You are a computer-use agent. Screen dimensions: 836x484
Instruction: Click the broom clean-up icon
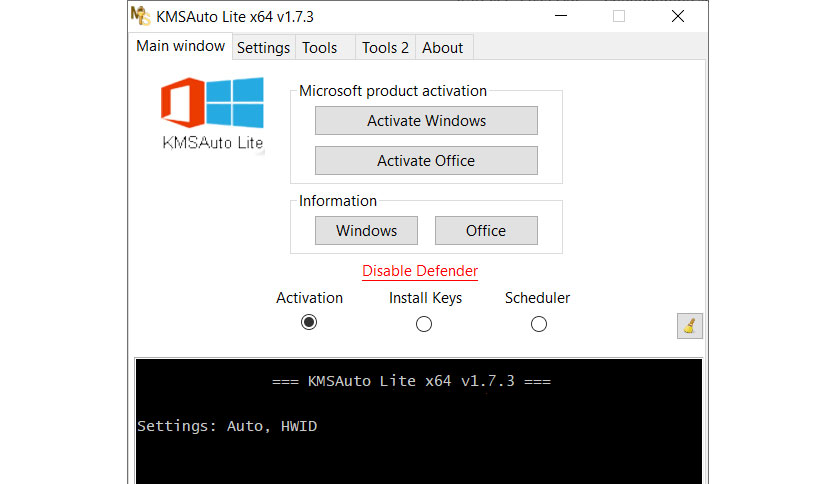(690, 325)
